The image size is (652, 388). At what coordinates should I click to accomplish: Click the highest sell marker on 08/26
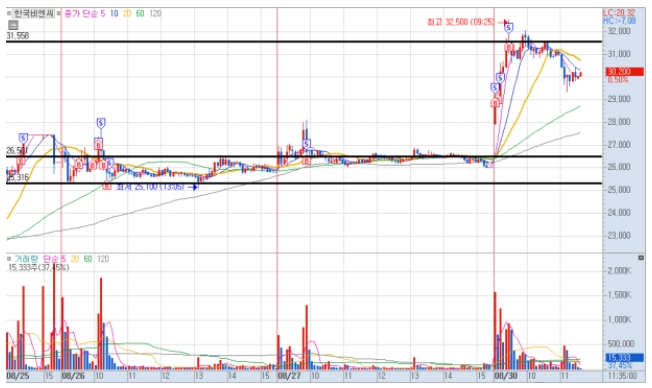pos(101,123)
